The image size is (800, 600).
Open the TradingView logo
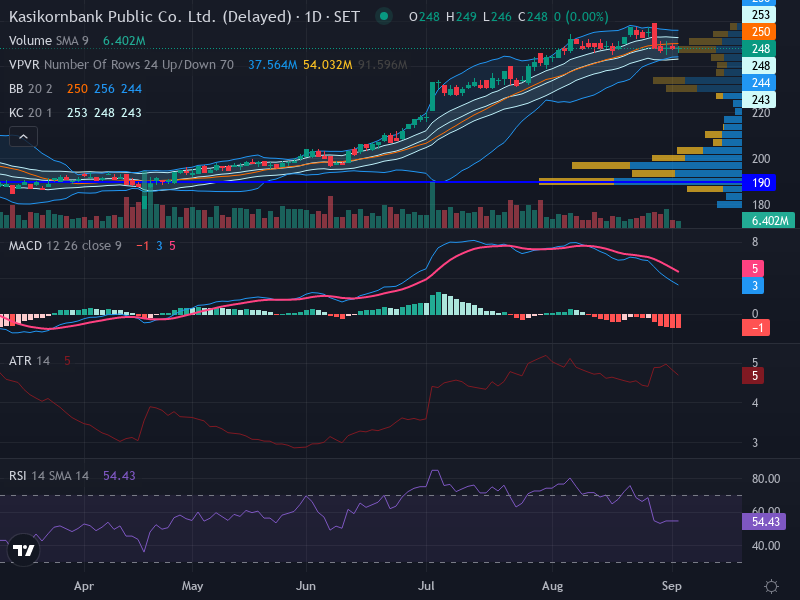pos(23,550)
